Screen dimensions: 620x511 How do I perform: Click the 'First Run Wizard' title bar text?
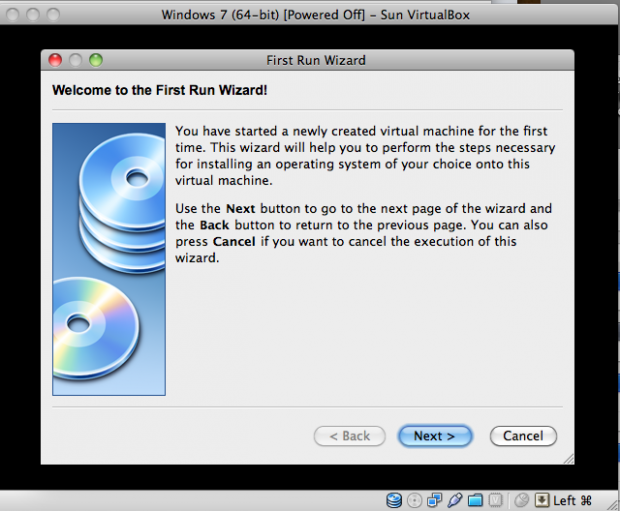click(316, 61)
